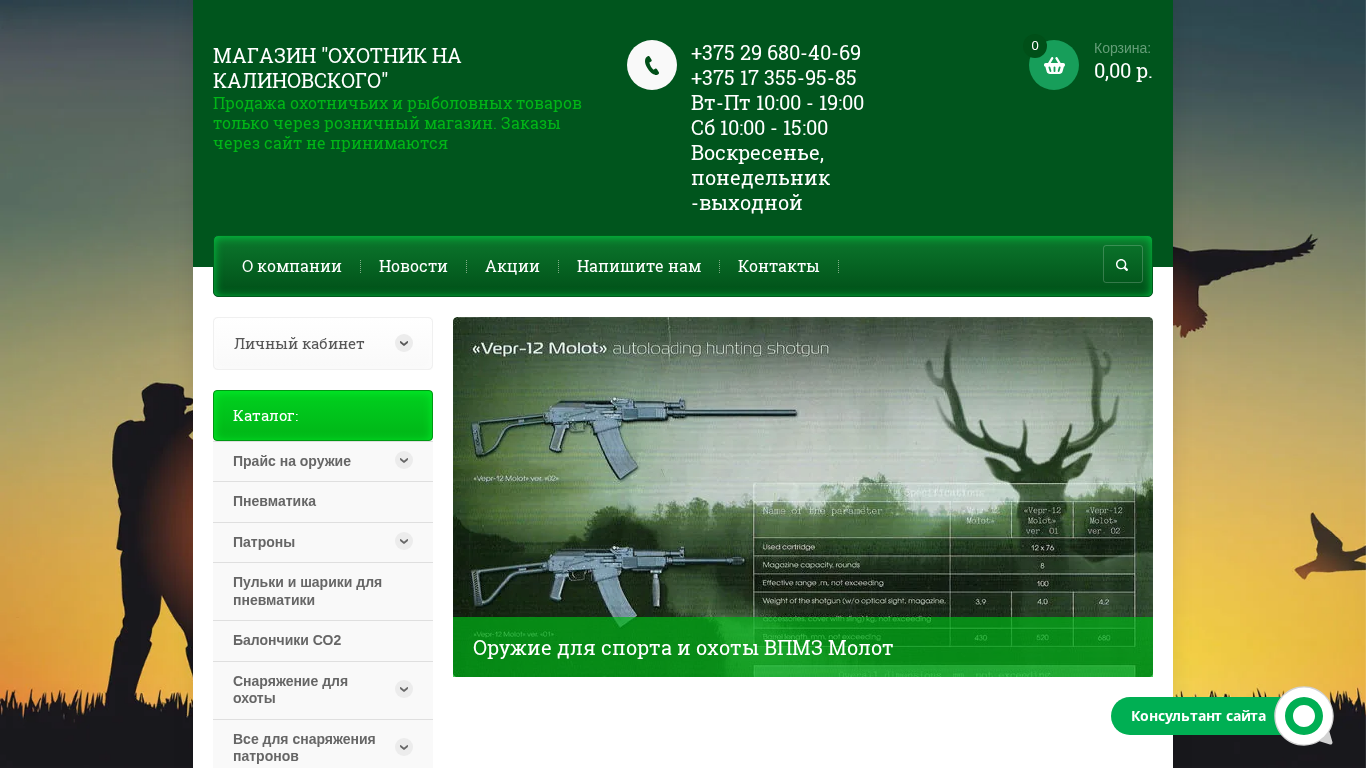
Task: Open the Контакты page
Action: point(779,266)
